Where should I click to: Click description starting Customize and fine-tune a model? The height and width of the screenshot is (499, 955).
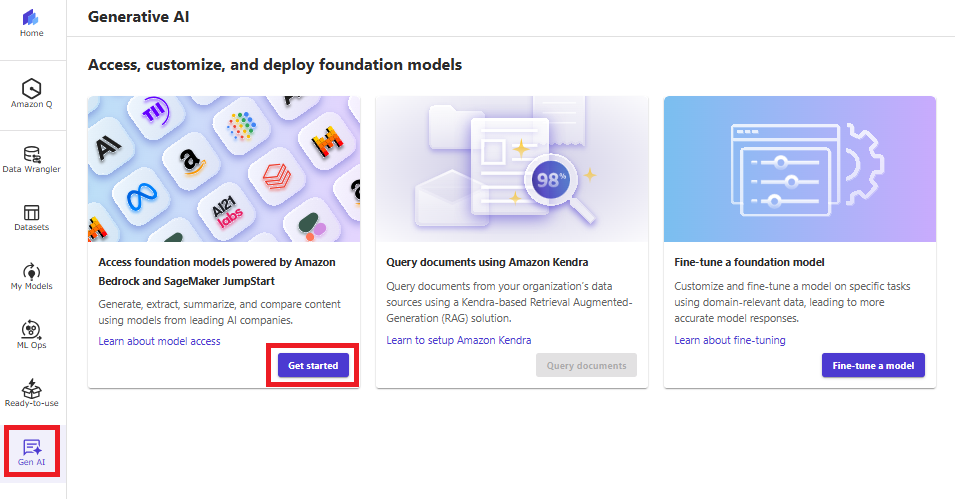[792, 302]
